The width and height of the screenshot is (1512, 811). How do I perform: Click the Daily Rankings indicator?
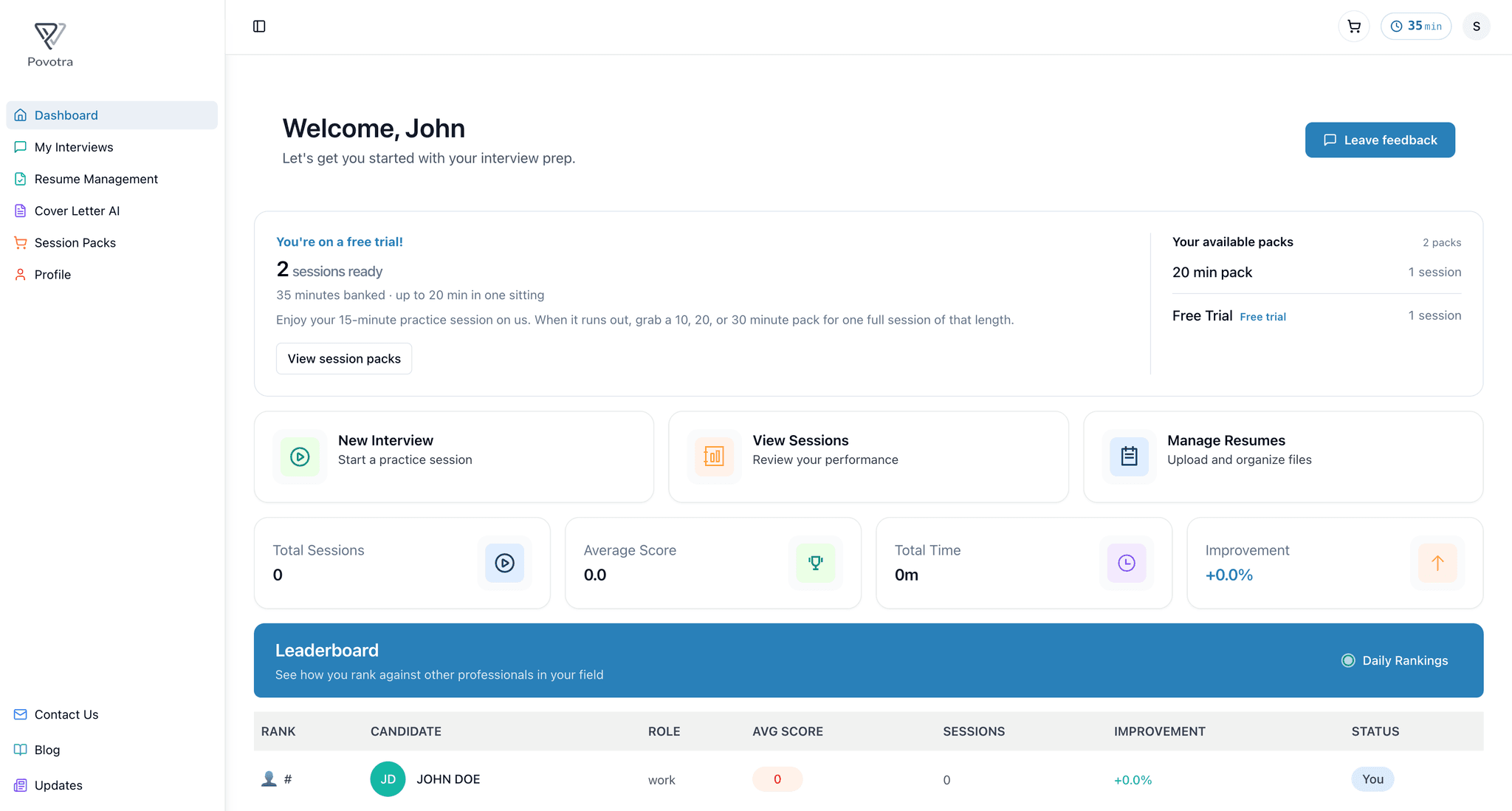click(1395, 660)
